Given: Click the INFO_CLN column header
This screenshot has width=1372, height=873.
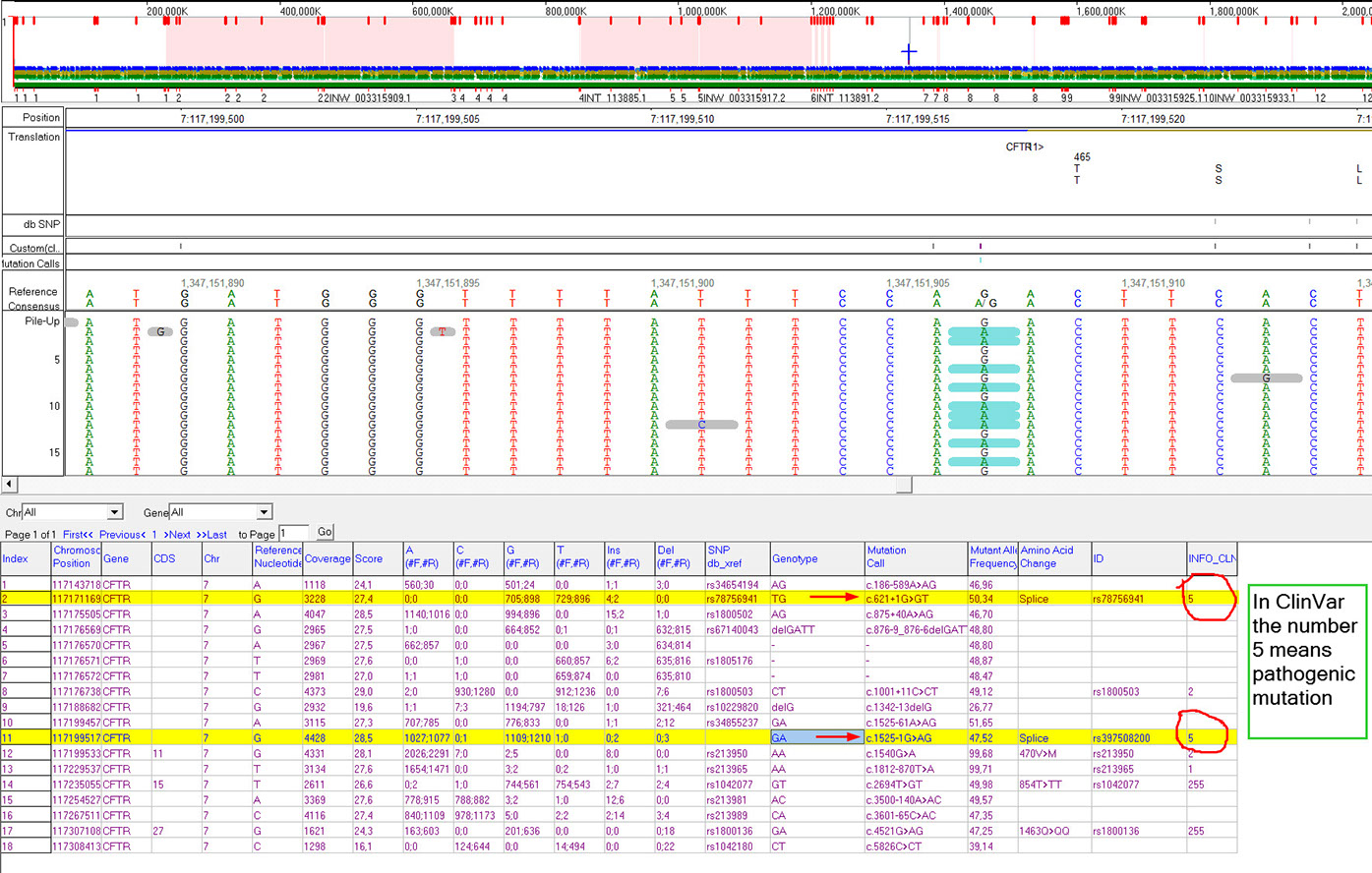Looking at the screenshot, I should 1211,558.
